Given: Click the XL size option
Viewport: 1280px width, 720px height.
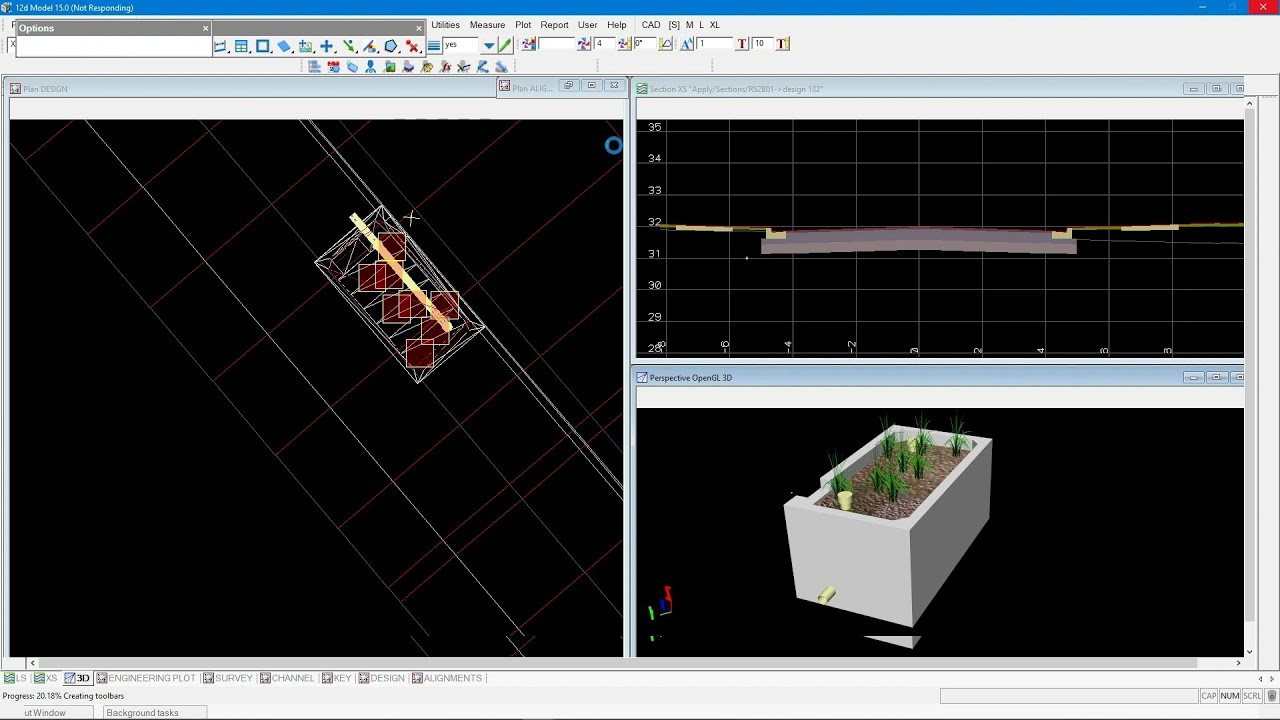Looking at the screenshot, I should [x=714, y=25].
